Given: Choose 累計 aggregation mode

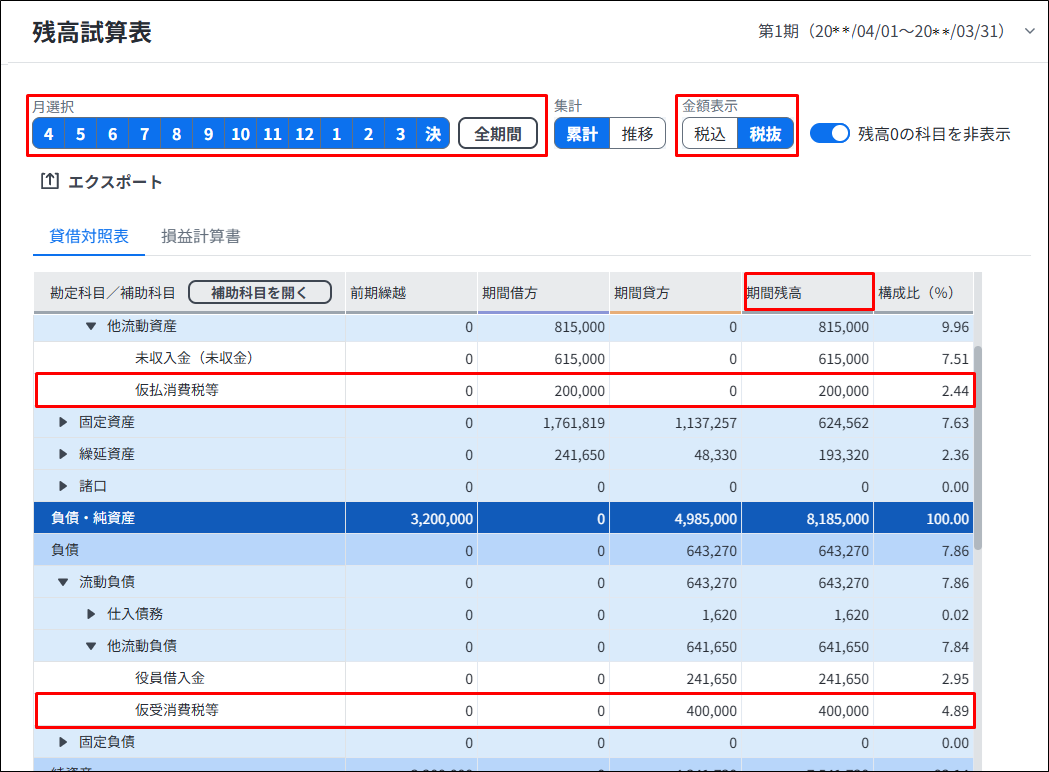Looking at the screenshot, I should [582, 134].
